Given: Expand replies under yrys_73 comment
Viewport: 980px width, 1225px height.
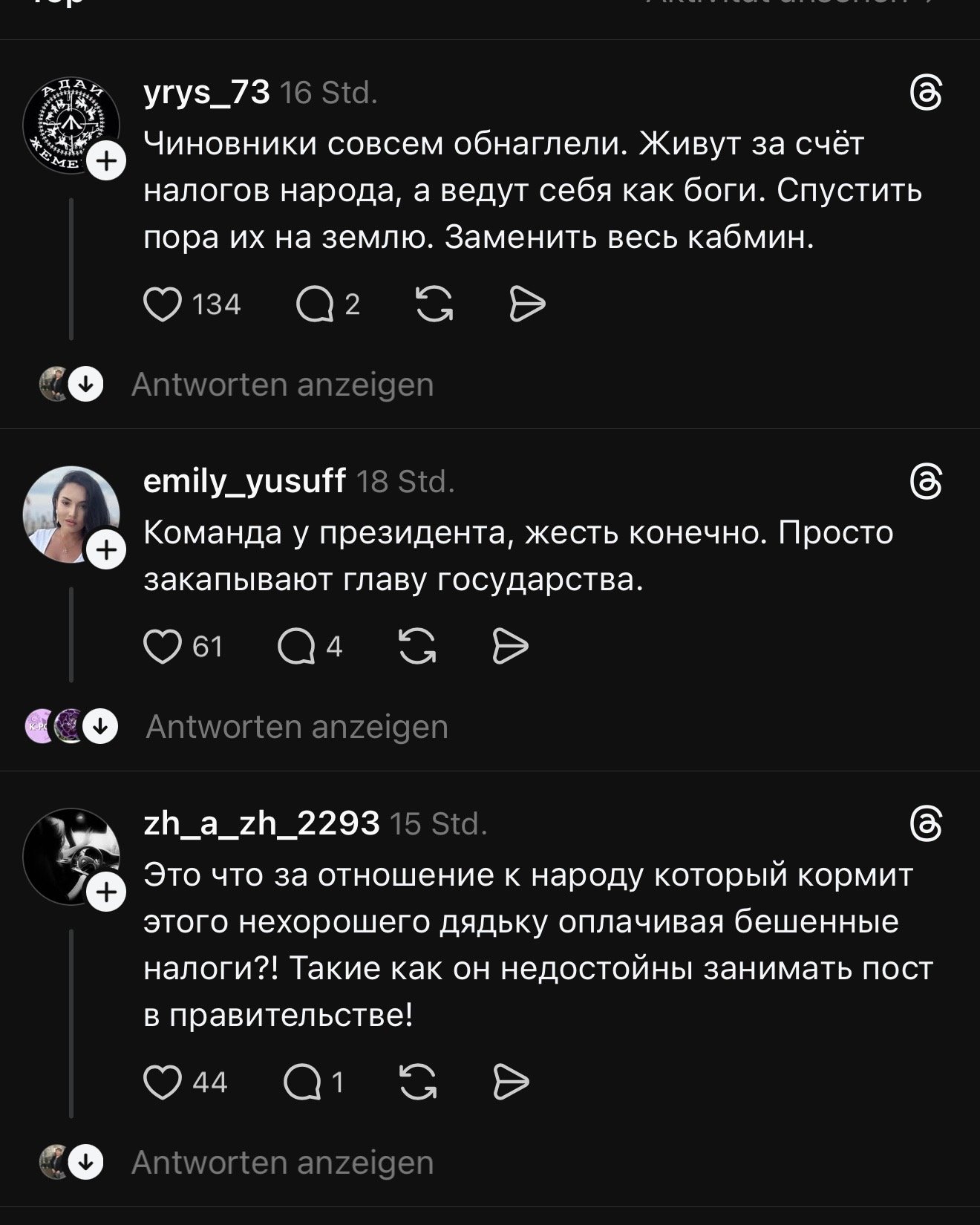Looking at the screenshot, I should [x=282, y=385].
